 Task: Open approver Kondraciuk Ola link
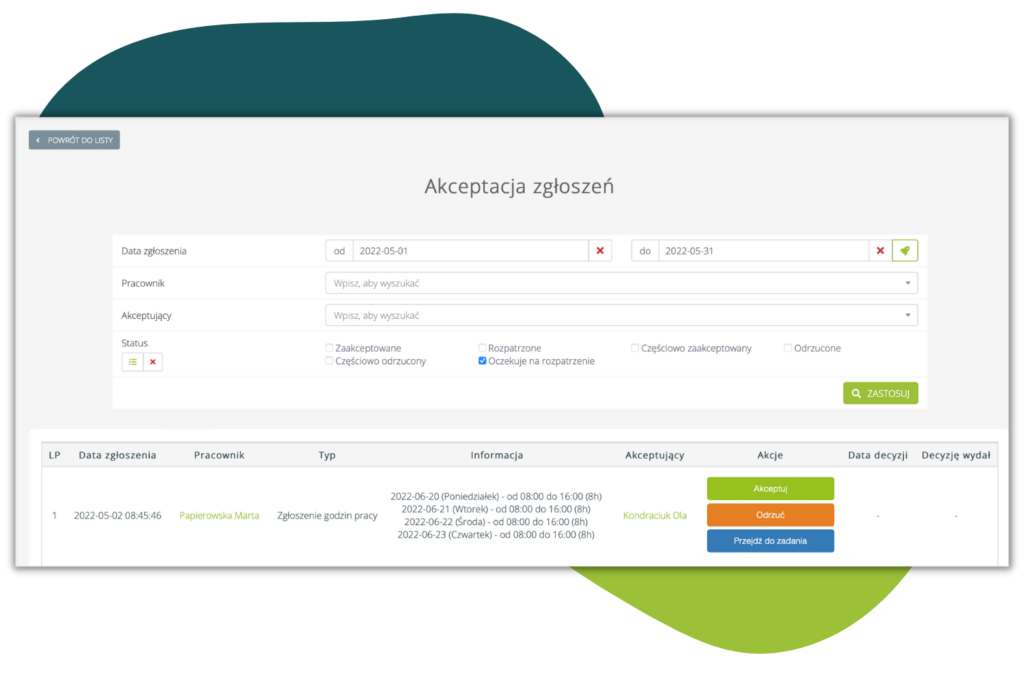click(x=654, y=516)
